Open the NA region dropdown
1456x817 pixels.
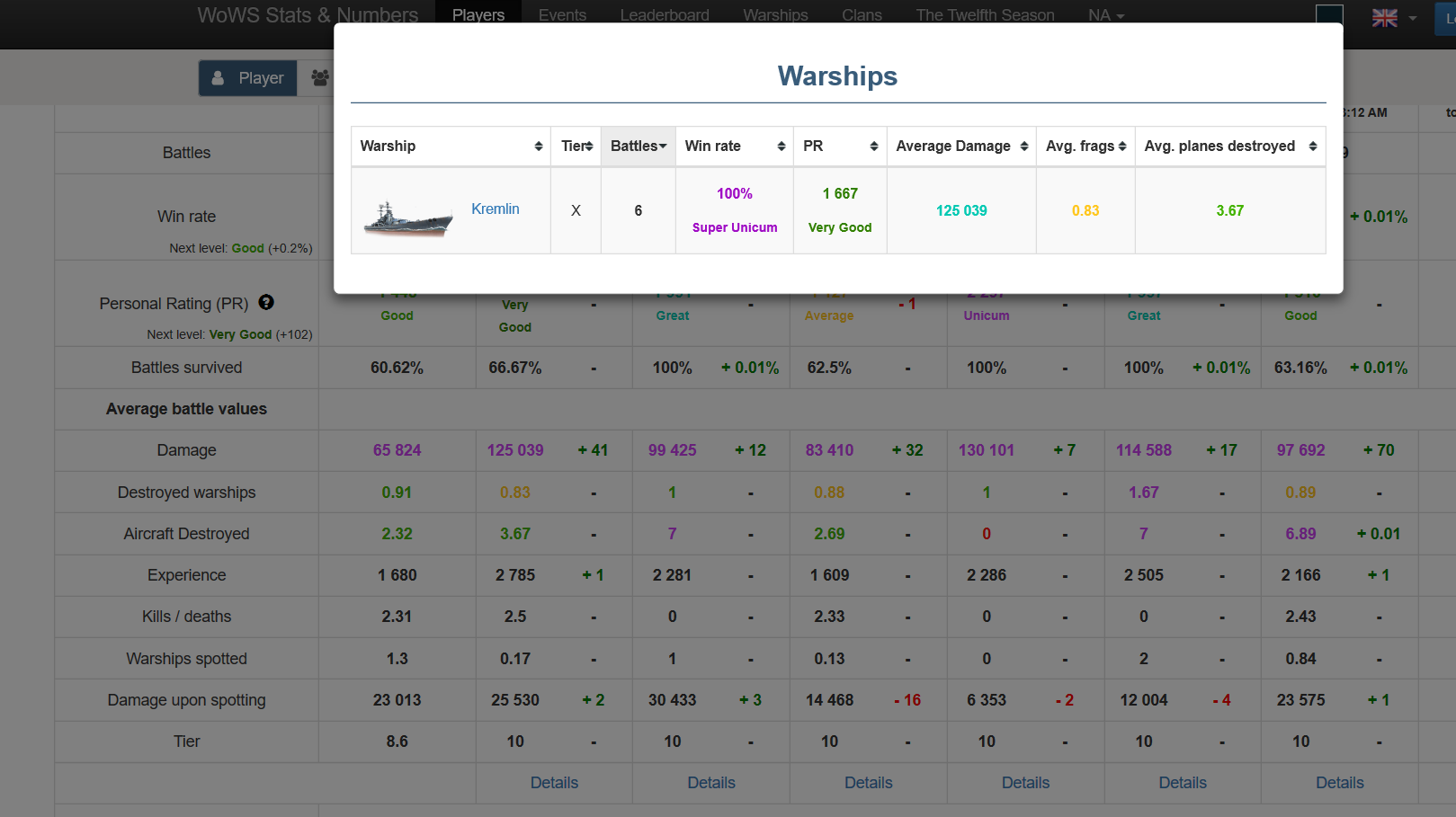pyautogui.click(x=1106, y=15)
